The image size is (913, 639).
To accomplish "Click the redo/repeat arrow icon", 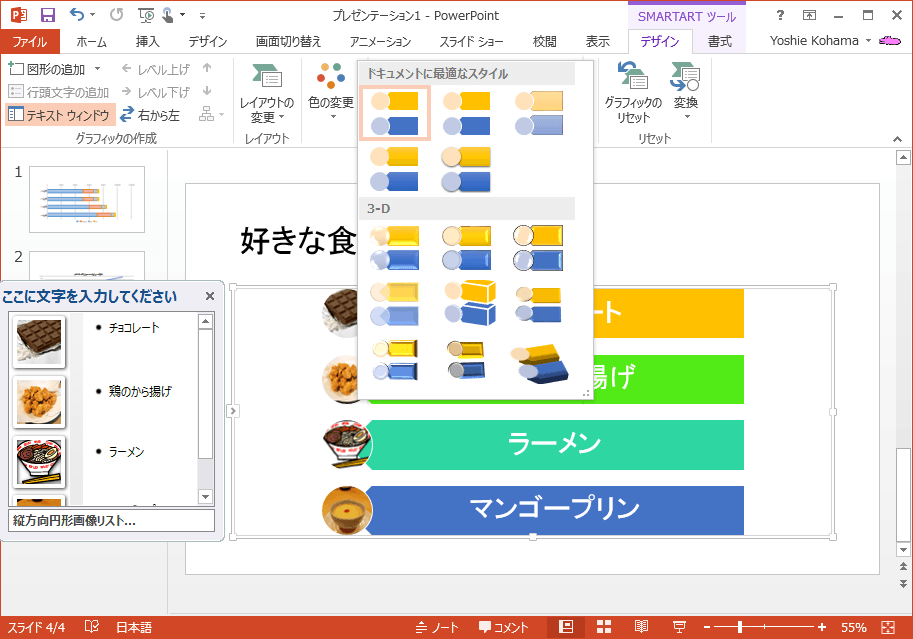I will pos(116,15).
